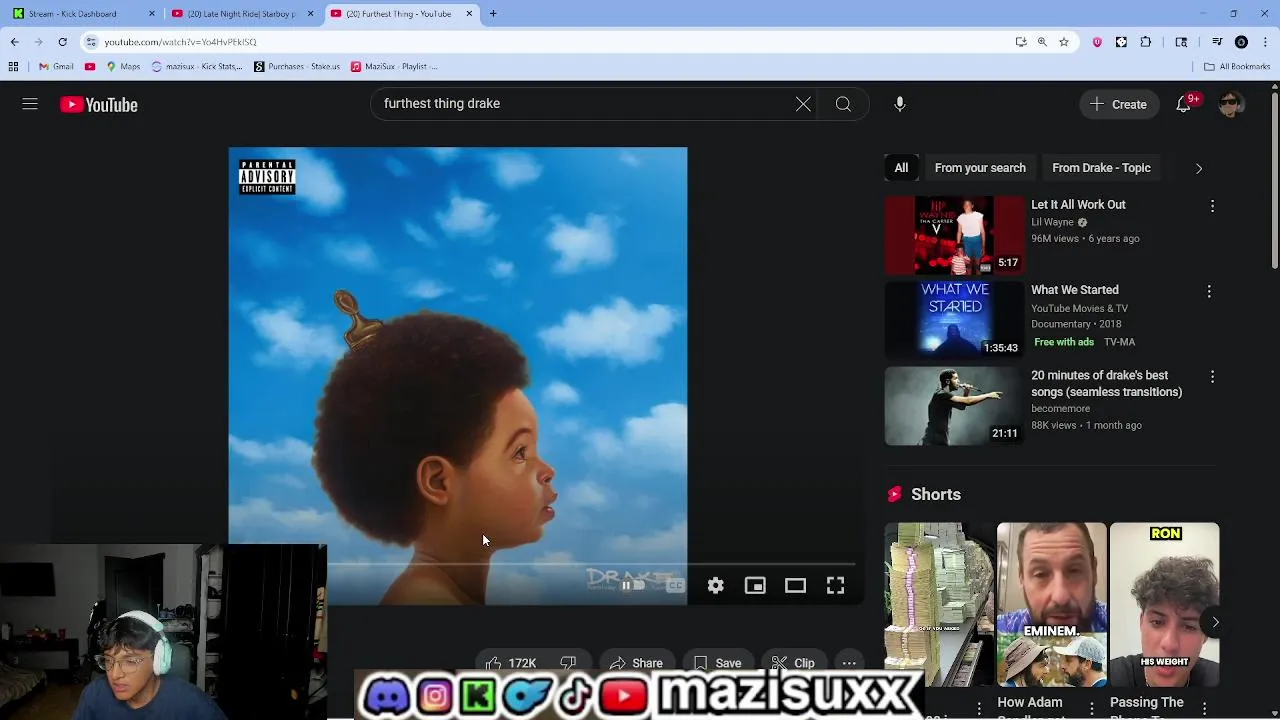1280x720 pixels.
Task: Open the RON His Weight short
Action: pyautogui.click(x=1164, y=604)
